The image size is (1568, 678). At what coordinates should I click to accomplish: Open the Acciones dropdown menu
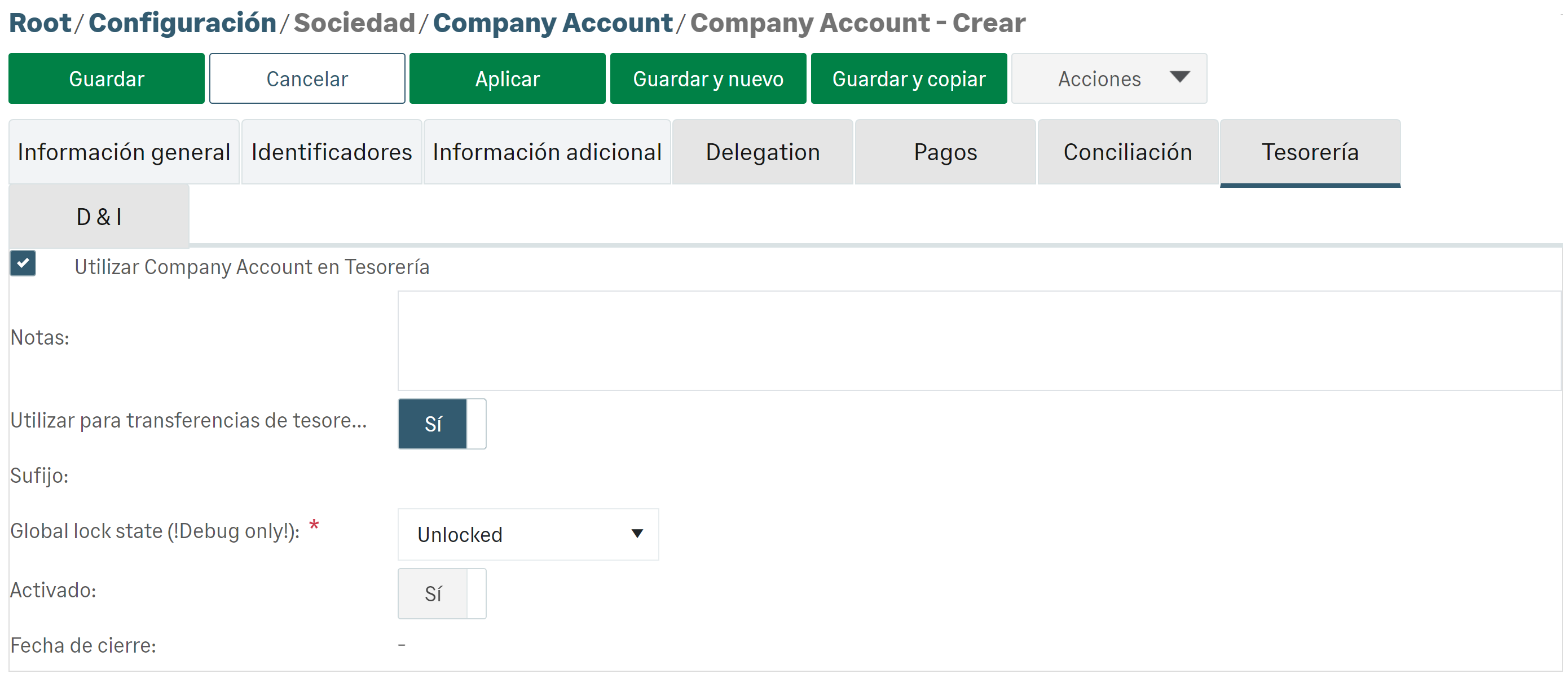pos(1108,78)
